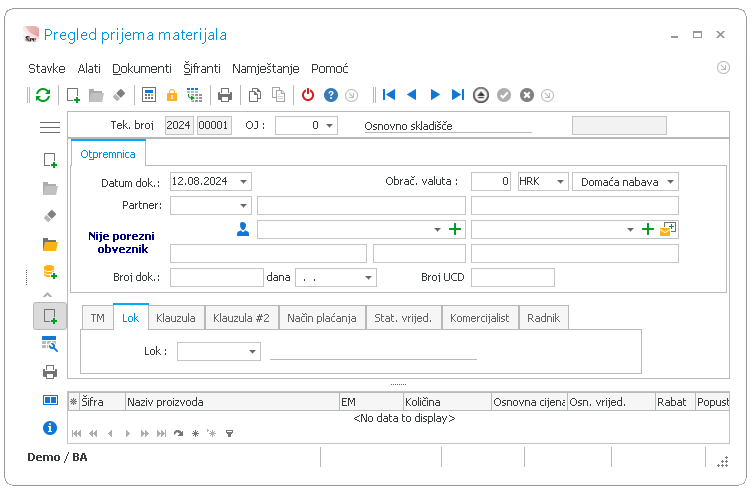The image size is (753, 494).
Task: Open the Namještanje menu
Action: coord(266,69)
